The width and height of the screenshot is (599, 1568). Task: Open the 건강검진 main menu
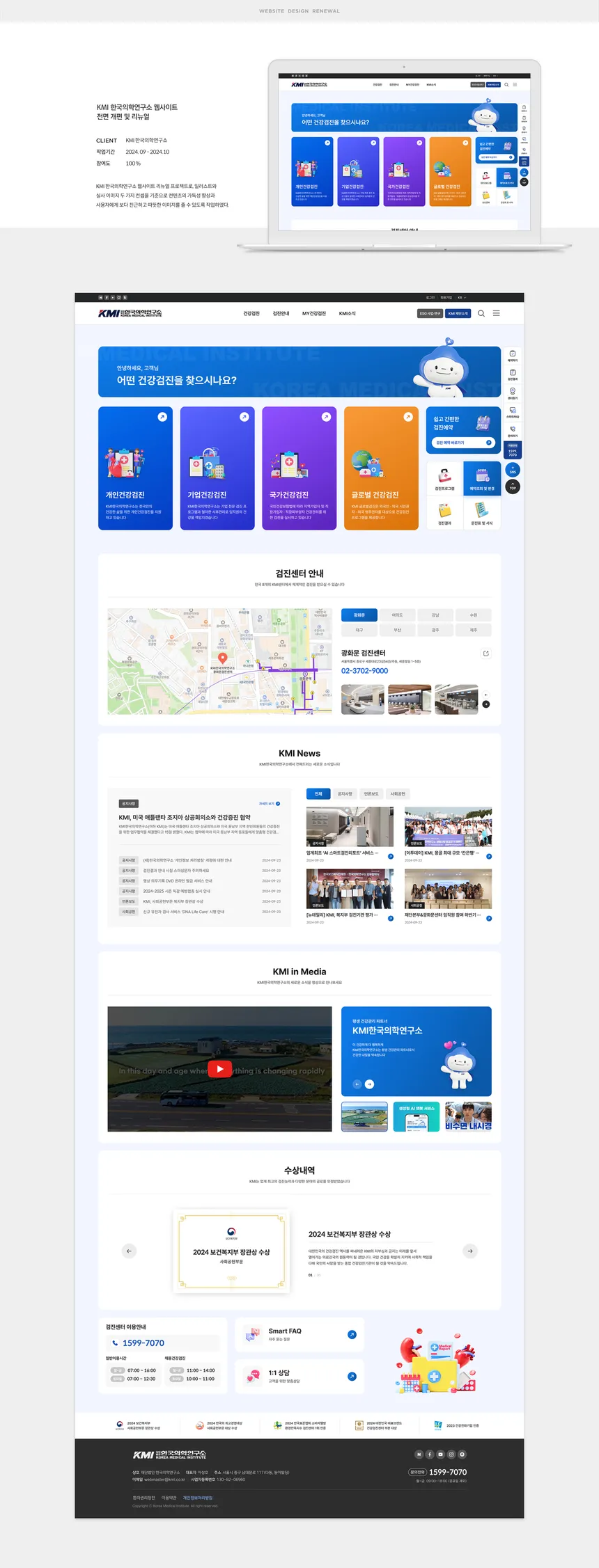pyautogui.click(x=251, y=313)
